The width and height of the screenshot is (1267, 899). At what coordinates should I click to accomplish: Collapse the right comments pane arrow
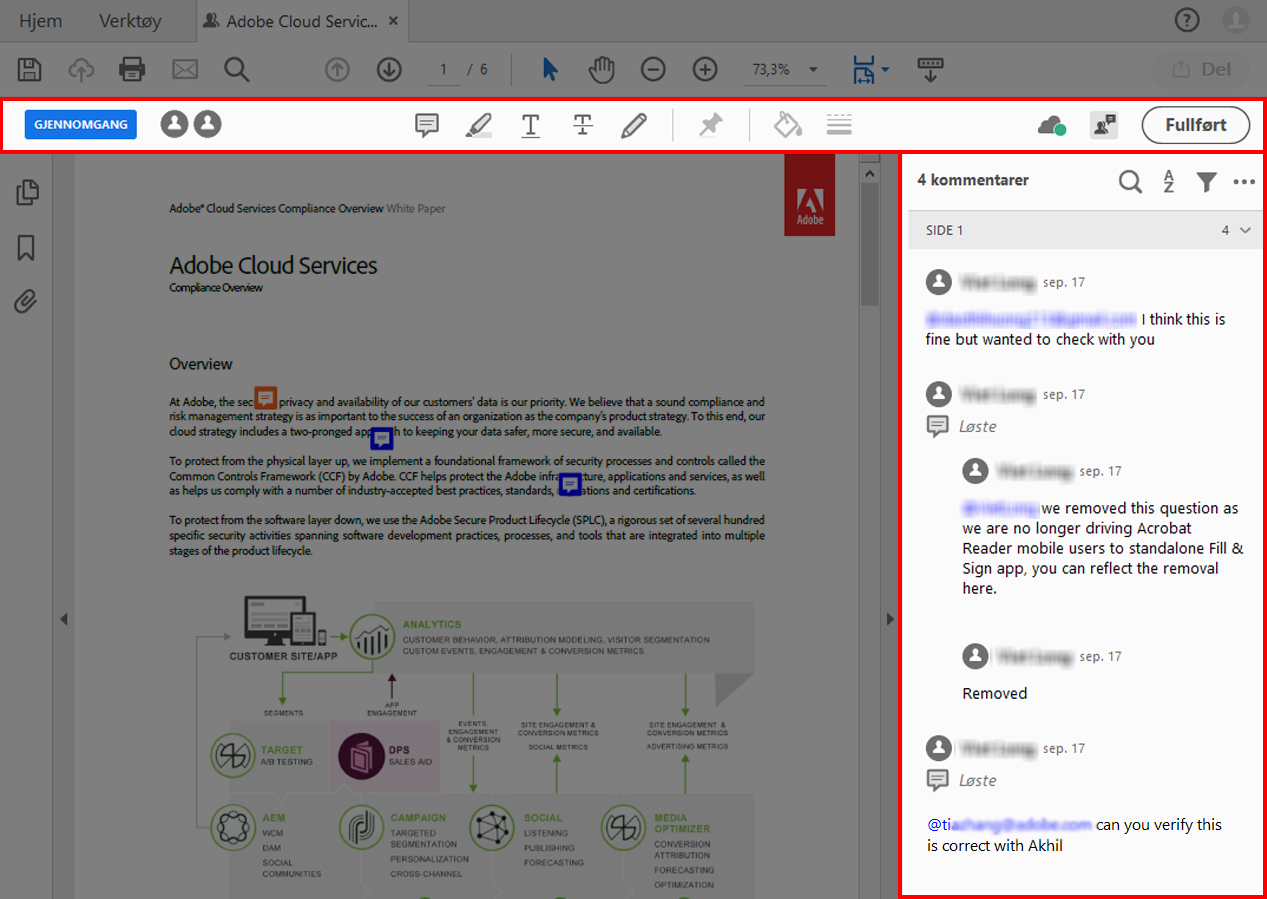tap(889, 619)
